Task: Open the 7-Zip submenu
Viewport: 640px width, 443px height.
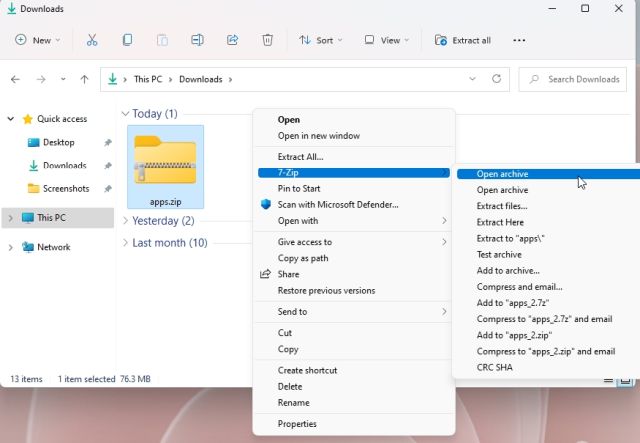Action: click(x=353, y=173)
